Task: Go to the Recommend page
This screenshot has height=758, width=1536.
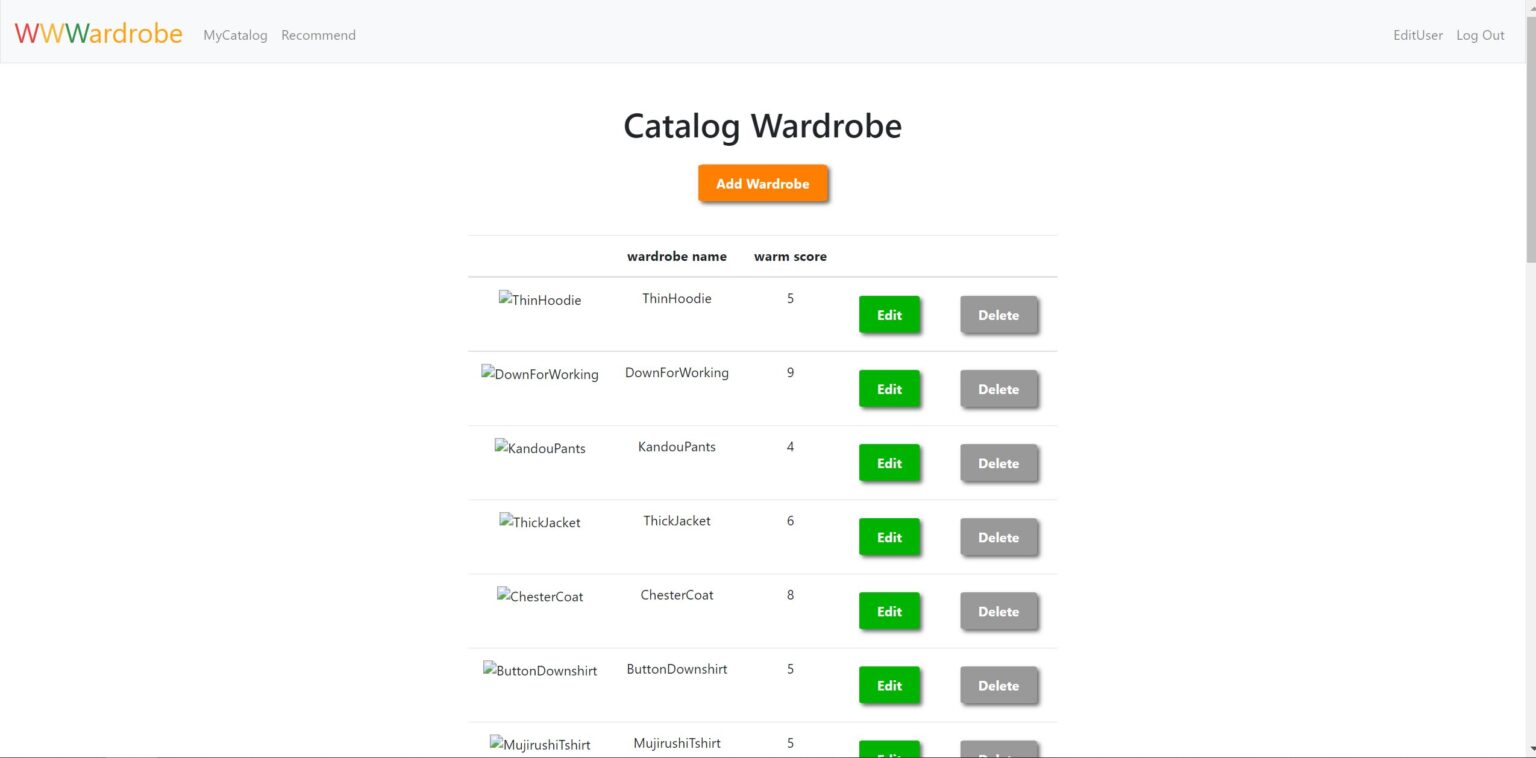Action: click(x=318, y=35)
